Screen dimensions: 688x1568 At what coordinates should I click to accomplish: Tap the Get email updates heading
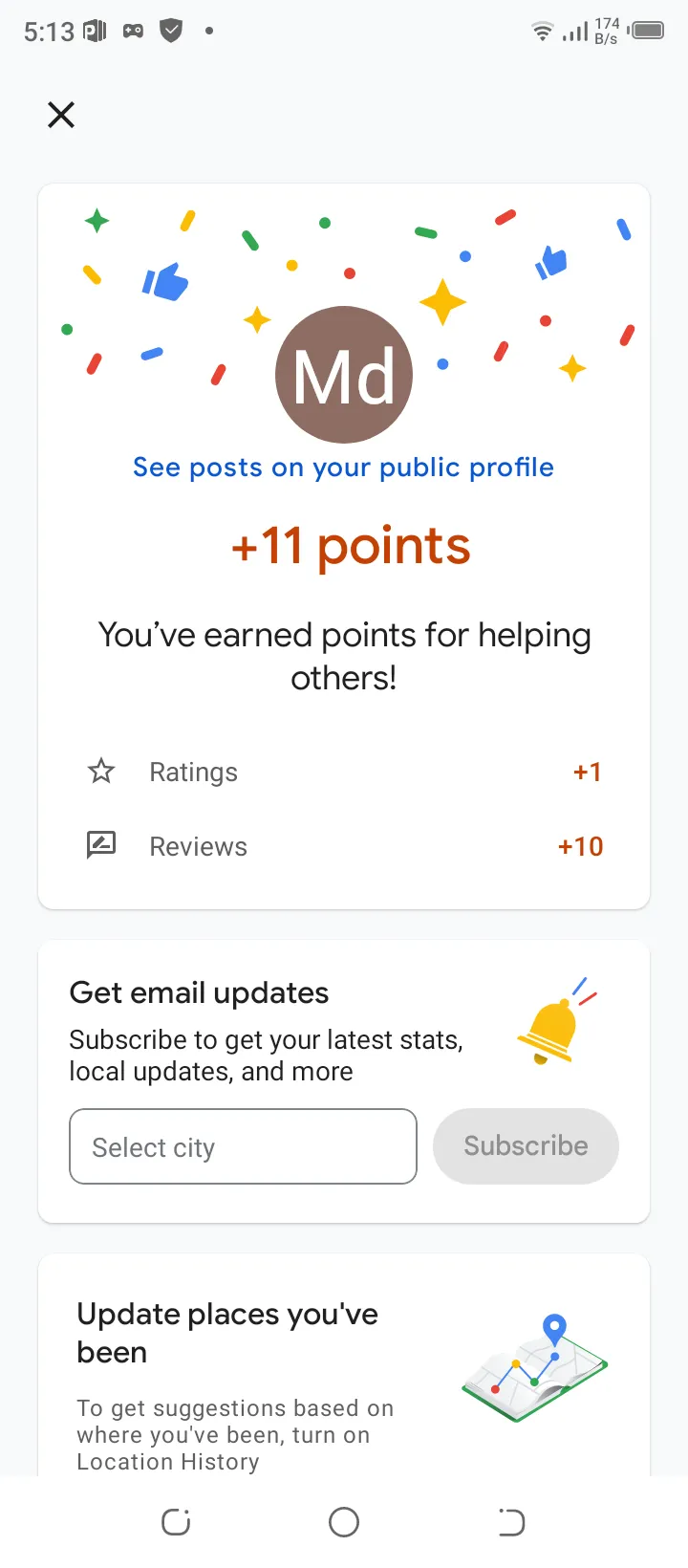pyautogui.click(x=199, y=993)
